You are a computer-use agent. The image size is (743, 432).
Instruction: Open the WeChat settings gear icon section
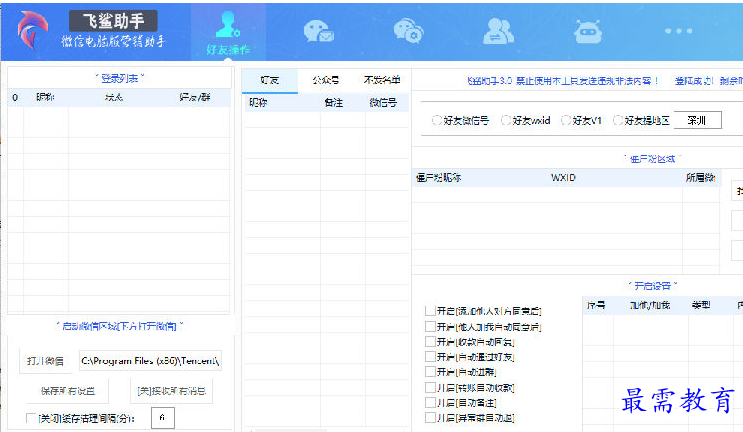408,31
